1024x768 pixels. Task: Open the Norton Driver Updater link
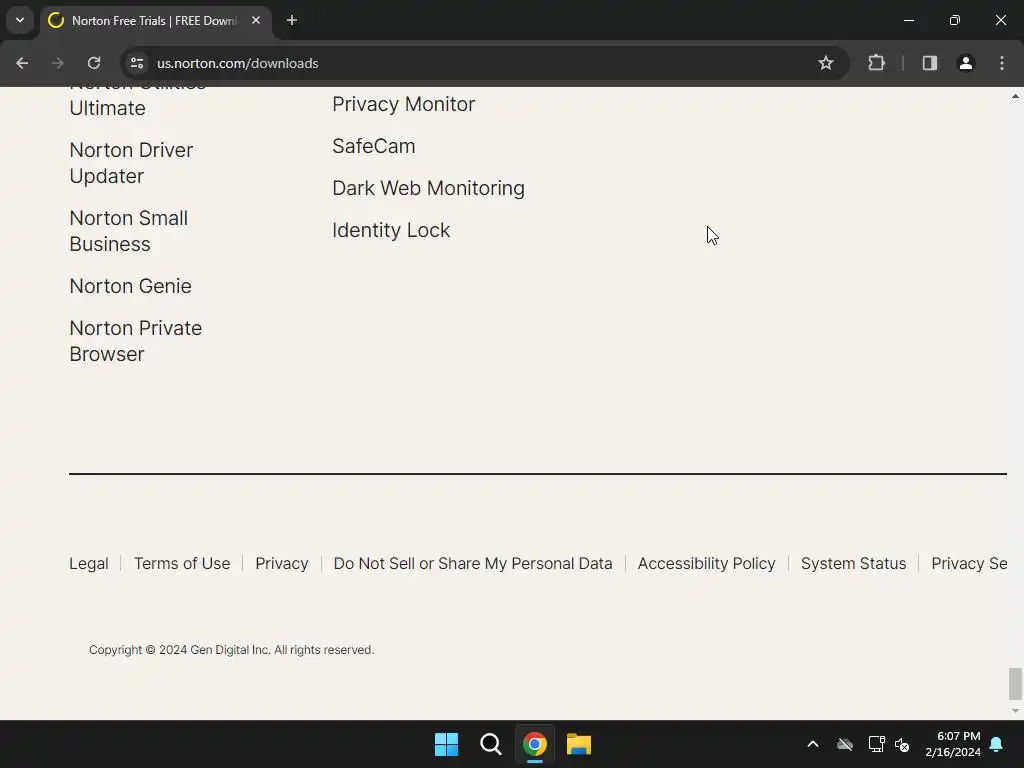[131, 163]
